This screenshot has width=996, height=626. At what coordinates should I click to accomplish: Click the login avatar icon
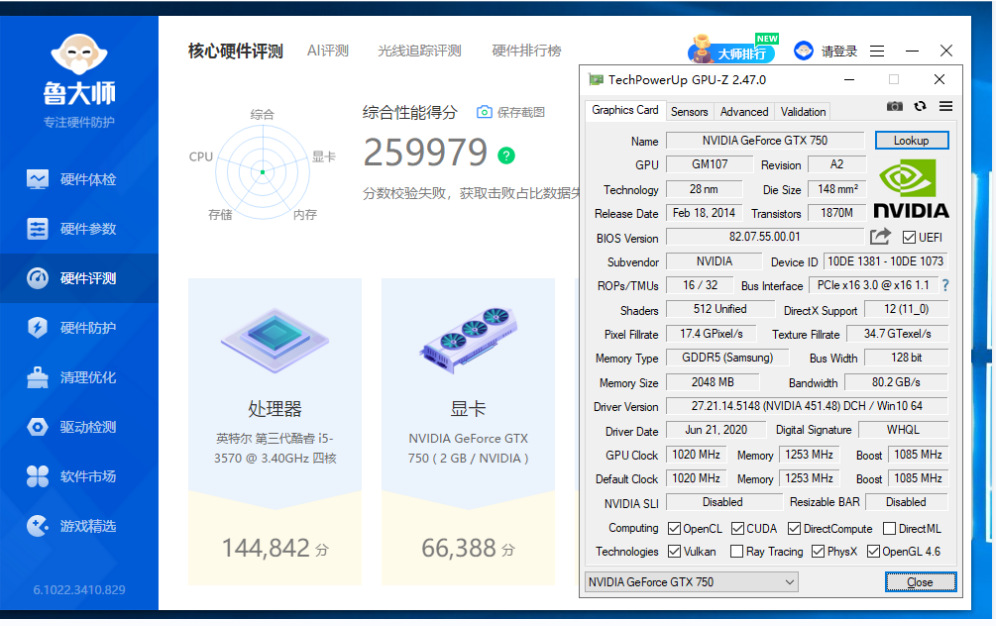coord(804,50)
